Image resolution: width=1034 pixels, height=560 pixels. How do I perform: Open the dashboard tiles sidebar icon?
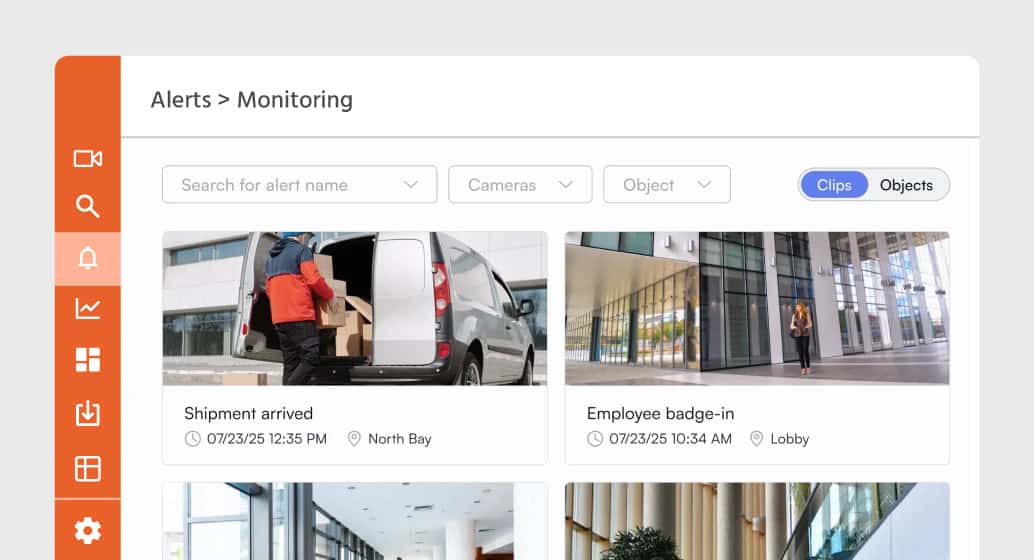click(88, 360)
